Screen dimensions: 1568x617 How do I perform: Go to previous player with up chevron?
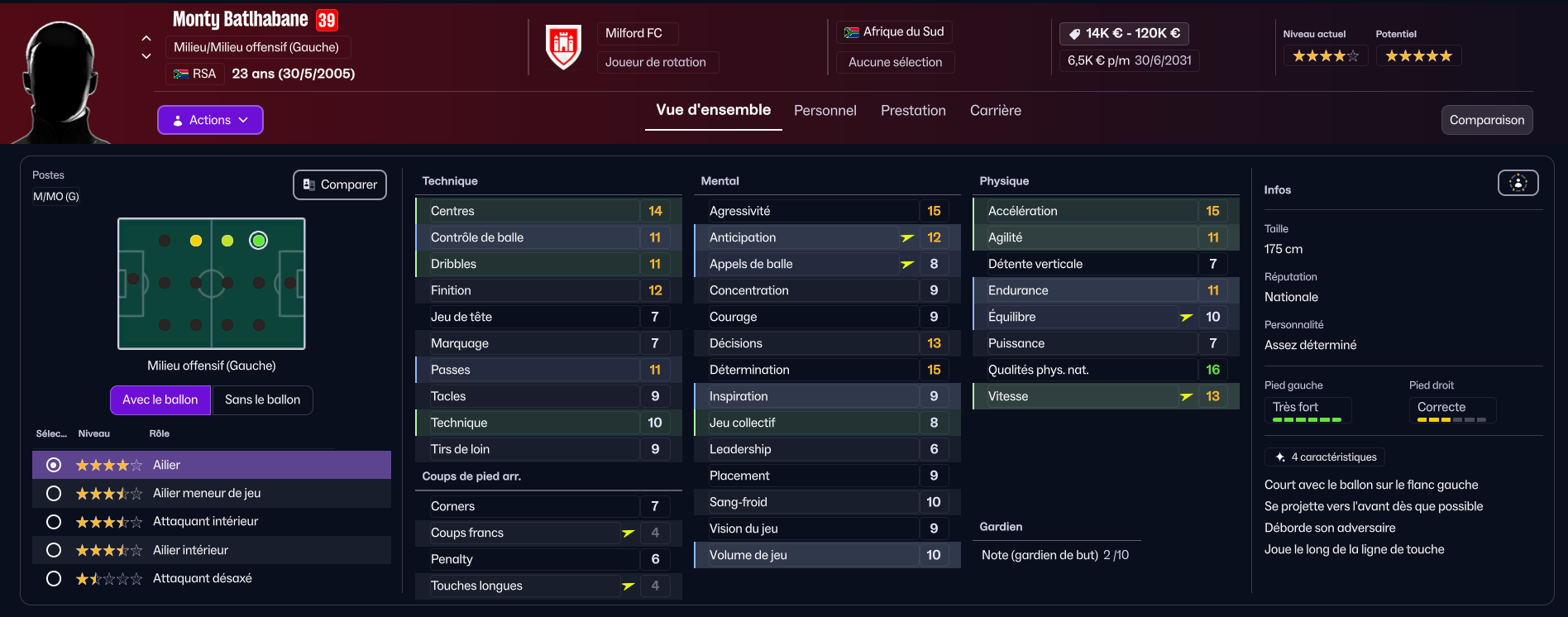point(146,38)
